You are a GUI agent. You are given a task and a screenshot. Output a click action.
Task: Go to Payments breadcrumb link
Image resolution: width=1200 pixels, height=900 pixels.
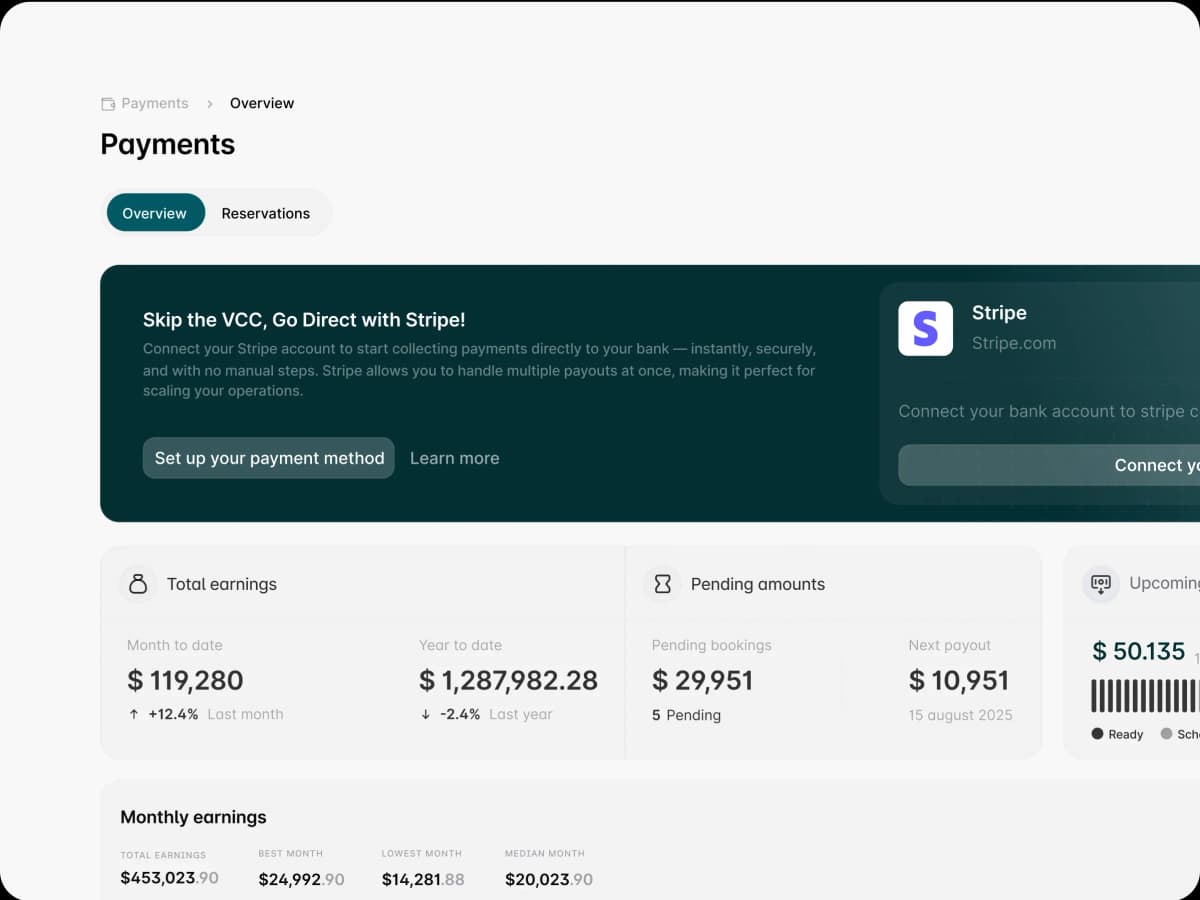154,104
